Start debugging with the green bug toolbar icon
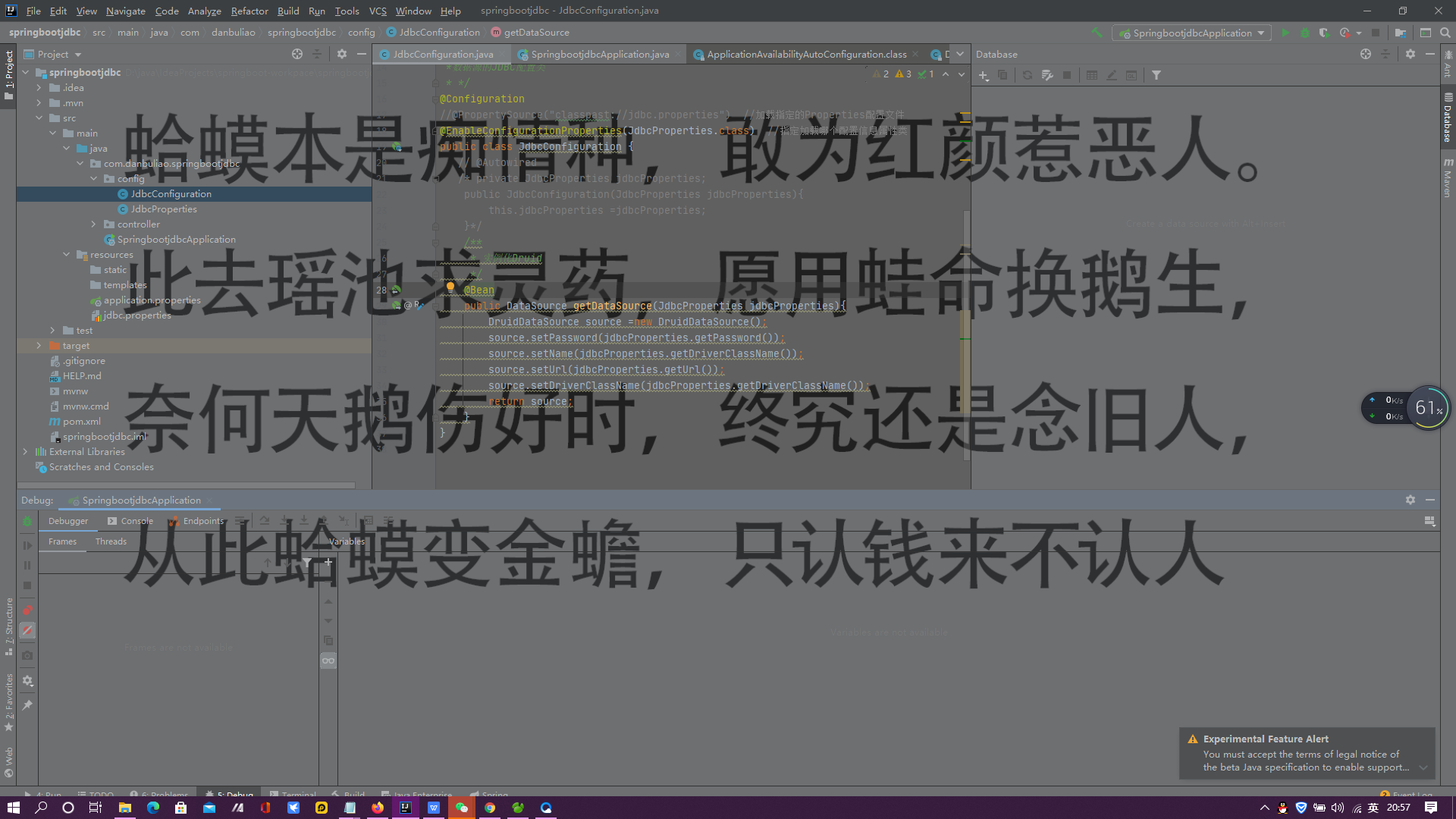Viewport: 1456px width, 819px height. (x=1305, y=33)
